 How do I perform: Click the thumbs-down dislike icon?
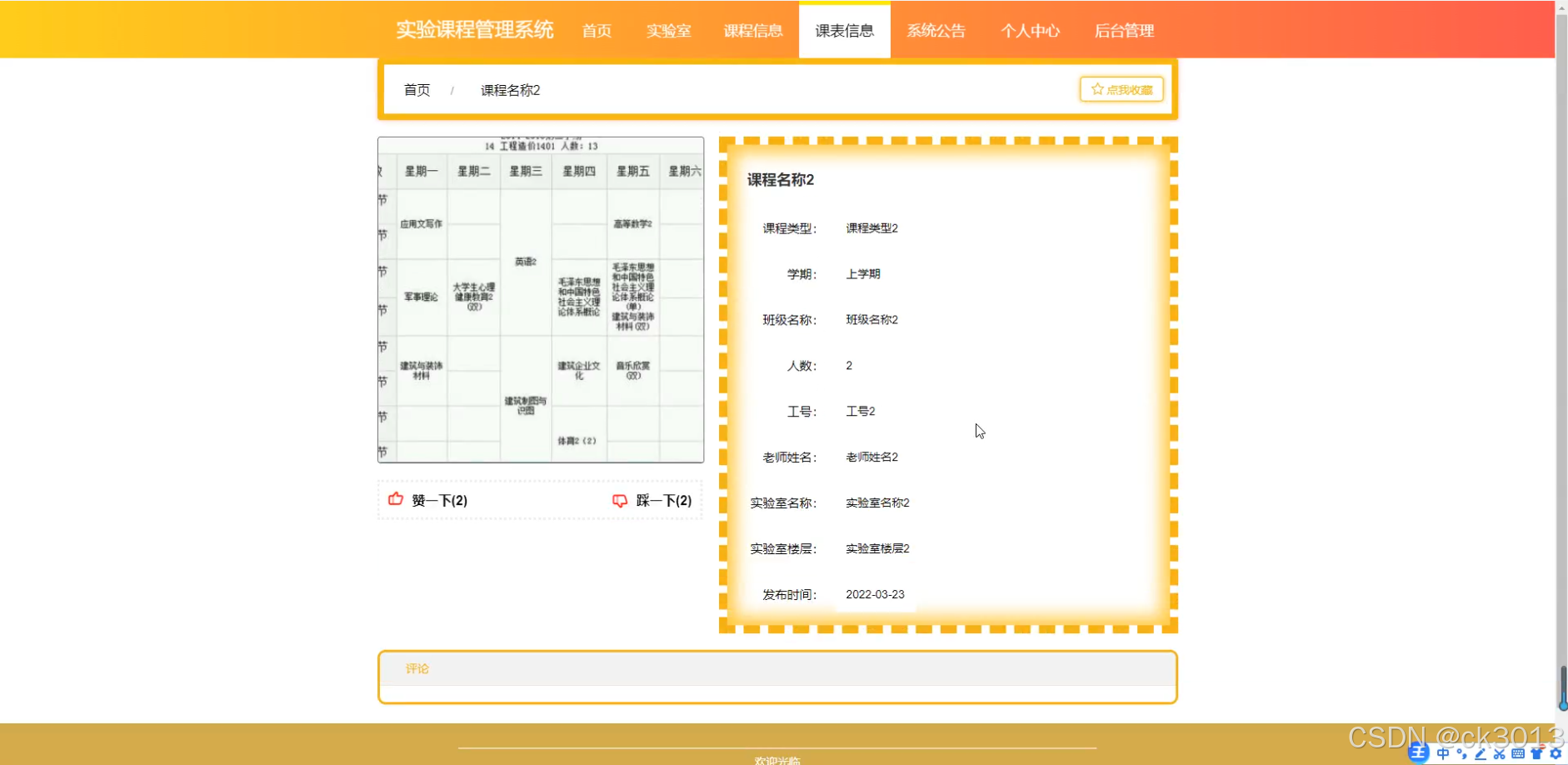pos(620,500)
